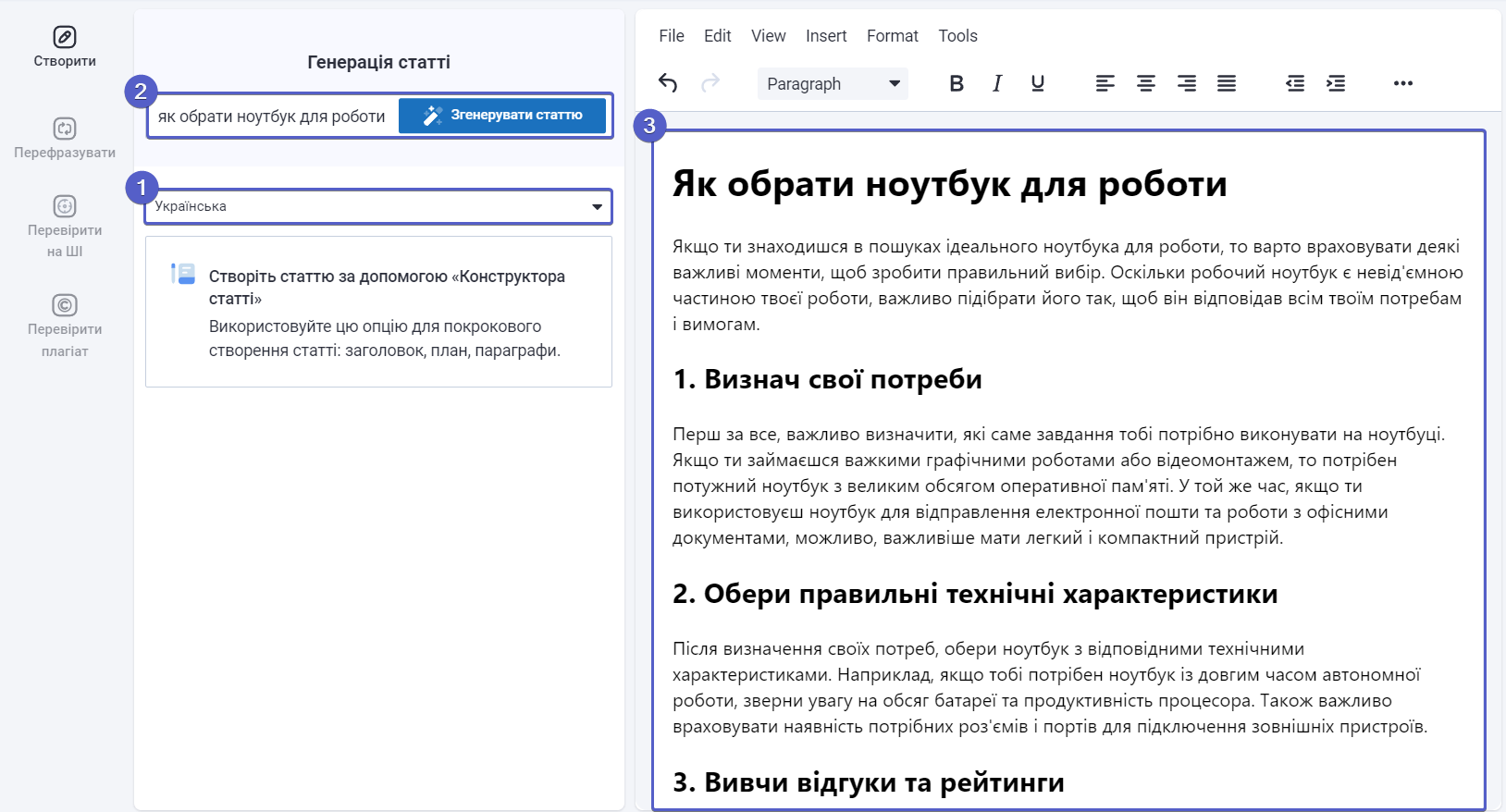Open the Перефразувати tool
Viewport: 1506px width, 812px height.
[65, 139]
